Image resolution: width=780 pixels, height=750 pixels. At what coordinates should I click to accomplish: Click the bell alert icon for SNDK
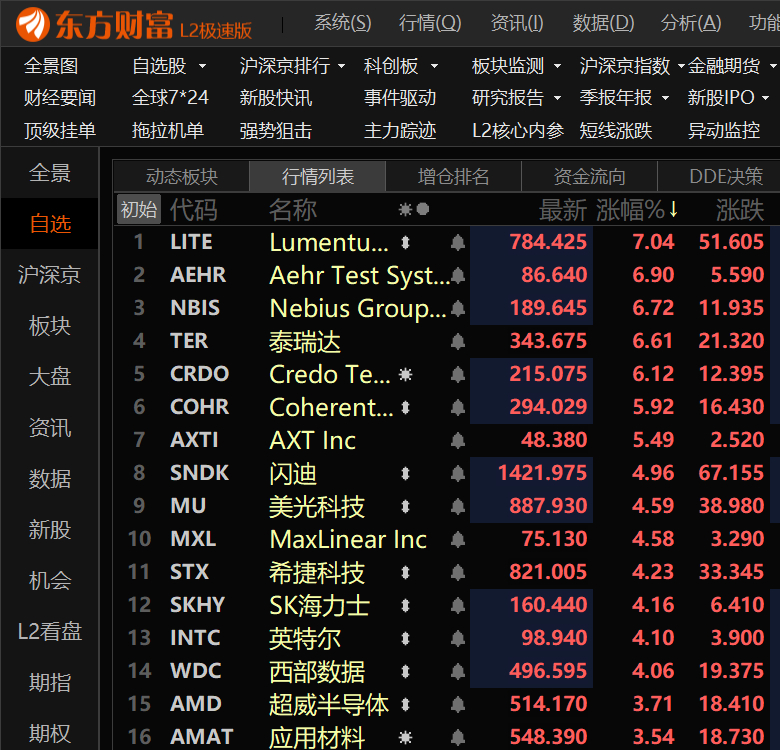click(x=458, y=473)
